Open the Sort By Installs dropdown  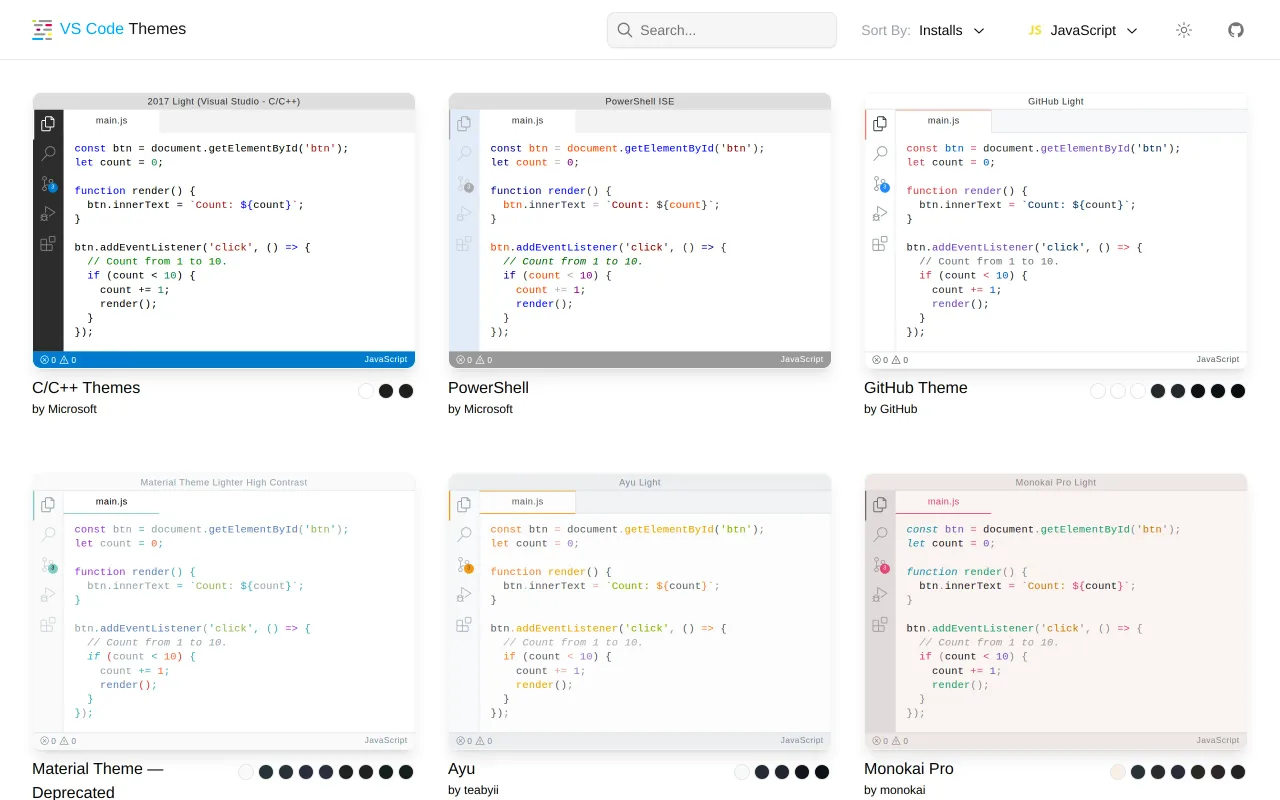923,30
